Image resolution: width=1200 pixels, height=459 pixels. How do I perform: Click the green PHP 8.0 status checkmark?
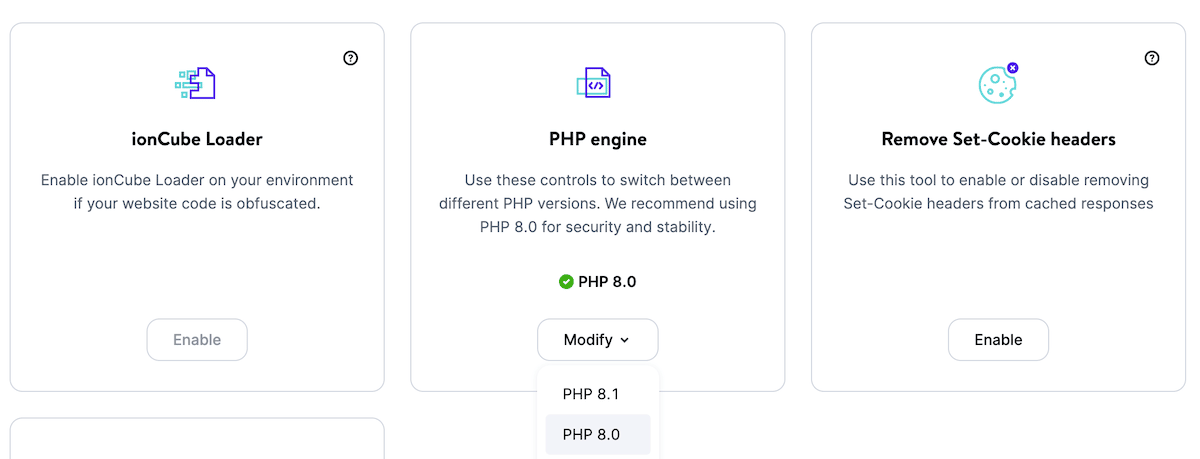pos(566,282)
